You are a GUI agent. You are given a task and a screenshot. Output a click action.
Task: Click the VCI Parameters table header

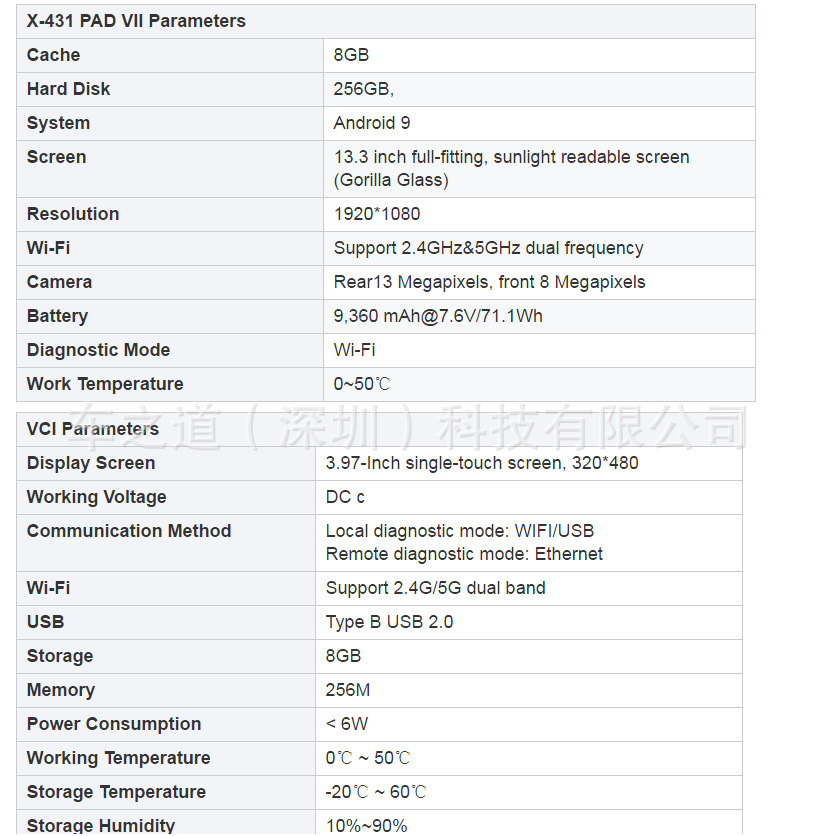coord(93,429)
